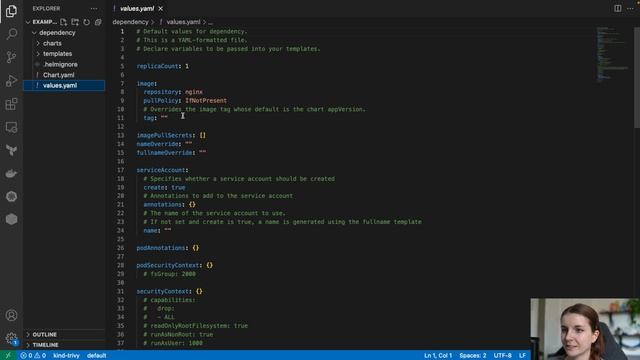
Task: Click values.yaml in the breadcrumb
Action: click(183, 22)
